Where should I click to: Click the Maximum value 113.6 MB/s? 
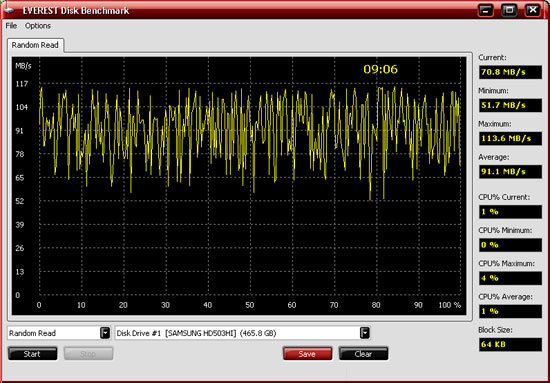click(x=510, y=139)
